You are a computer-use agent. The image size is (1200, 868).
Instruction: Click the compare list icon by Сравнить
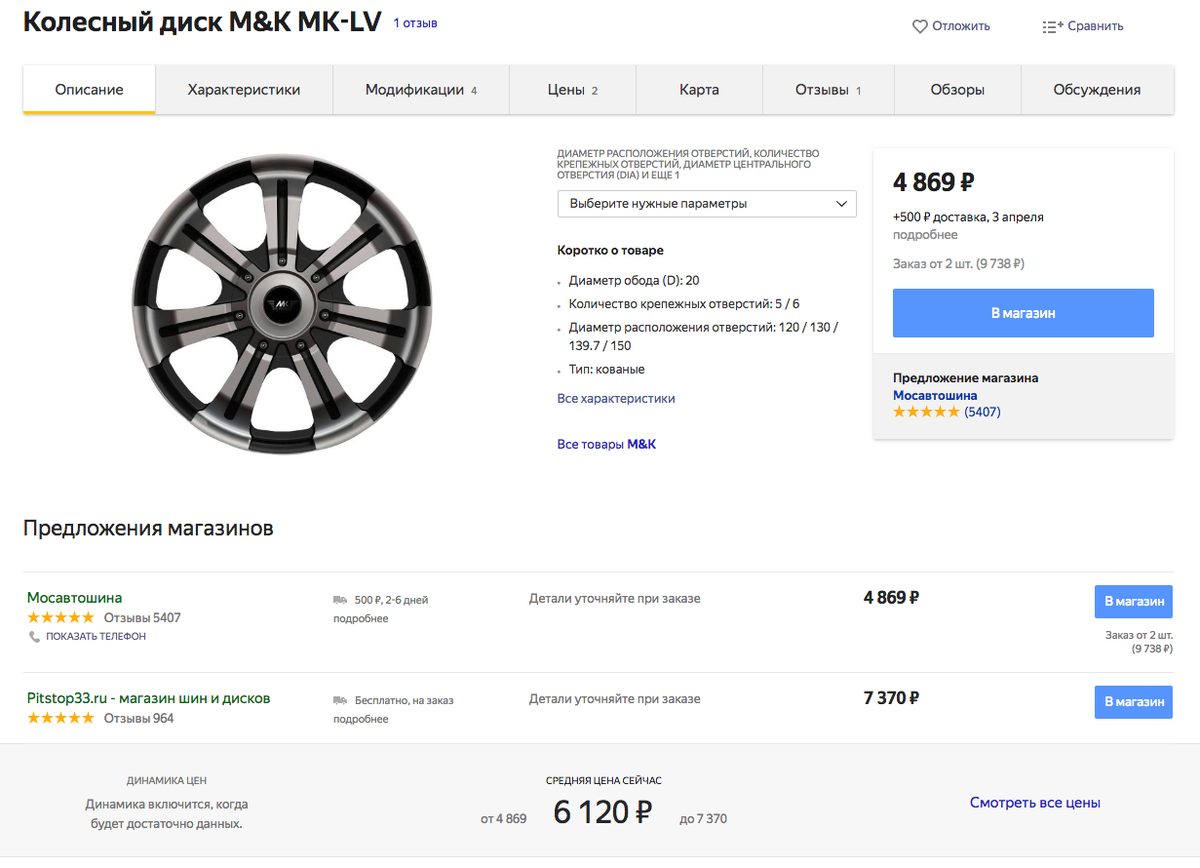pyautogui.click(x=1051, y=27)
